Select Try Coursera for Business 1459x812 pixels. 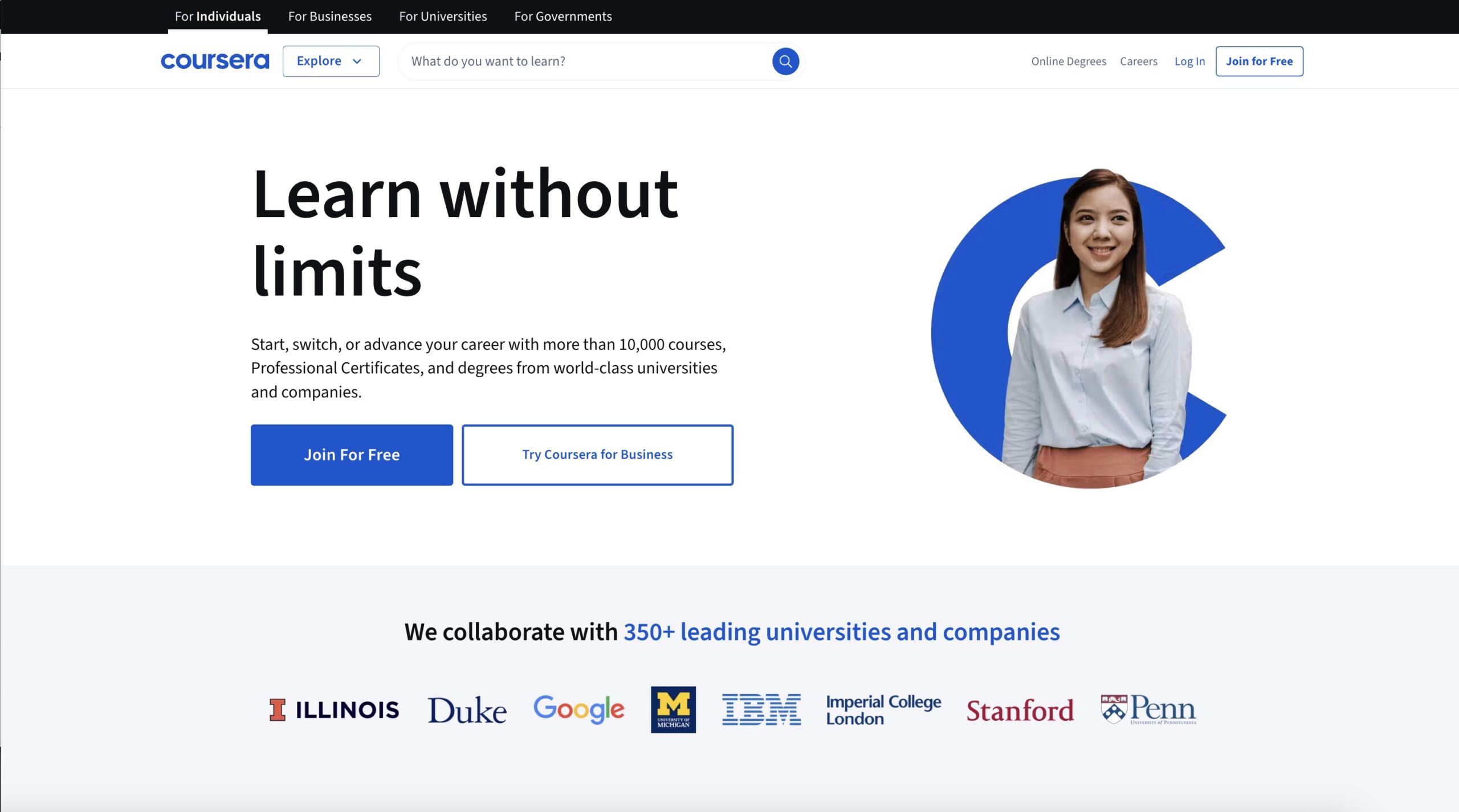coord(597,454)
